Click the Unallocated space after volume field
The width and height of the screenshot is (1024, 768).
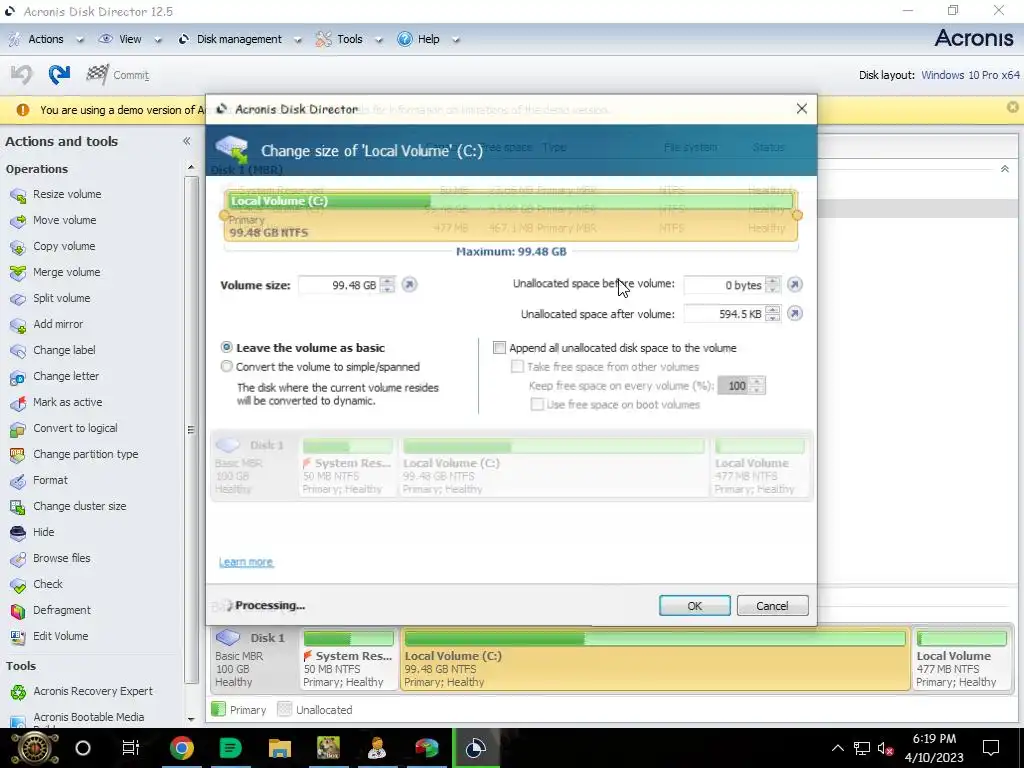point(724,314)
